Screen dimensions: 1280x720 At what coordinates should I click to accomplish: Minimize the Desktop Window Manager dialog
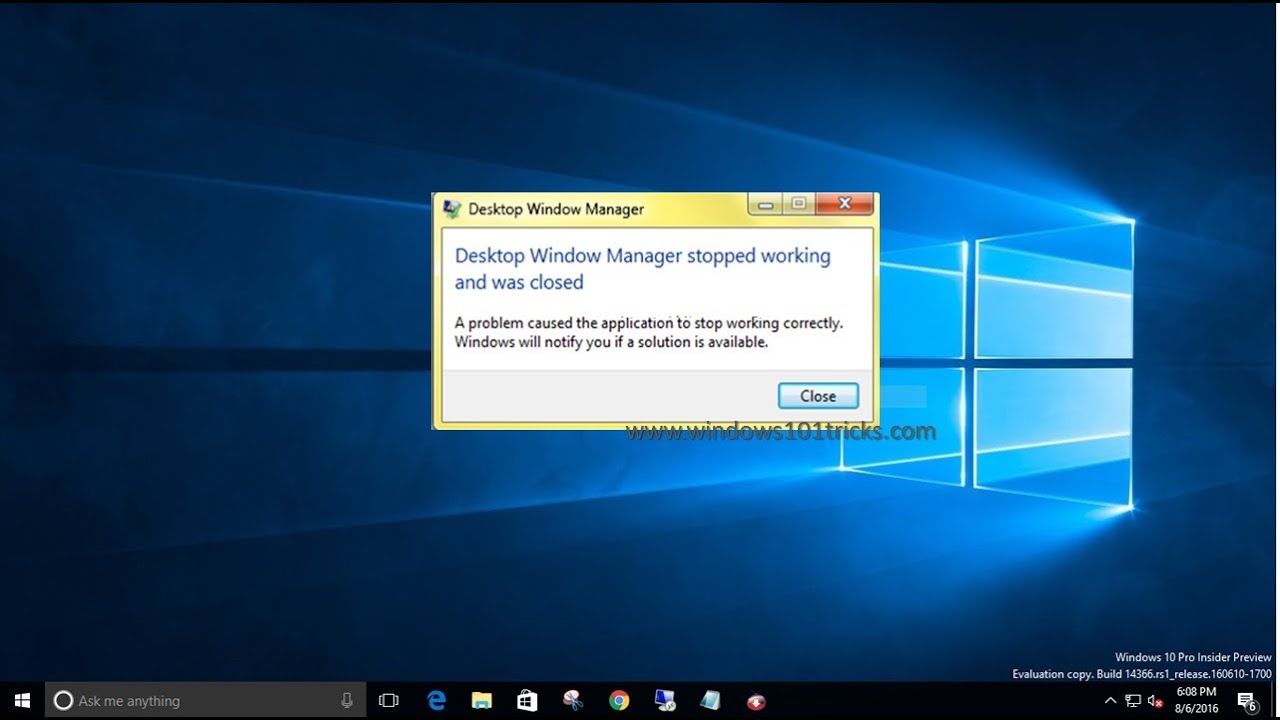[x=766, y=204]
